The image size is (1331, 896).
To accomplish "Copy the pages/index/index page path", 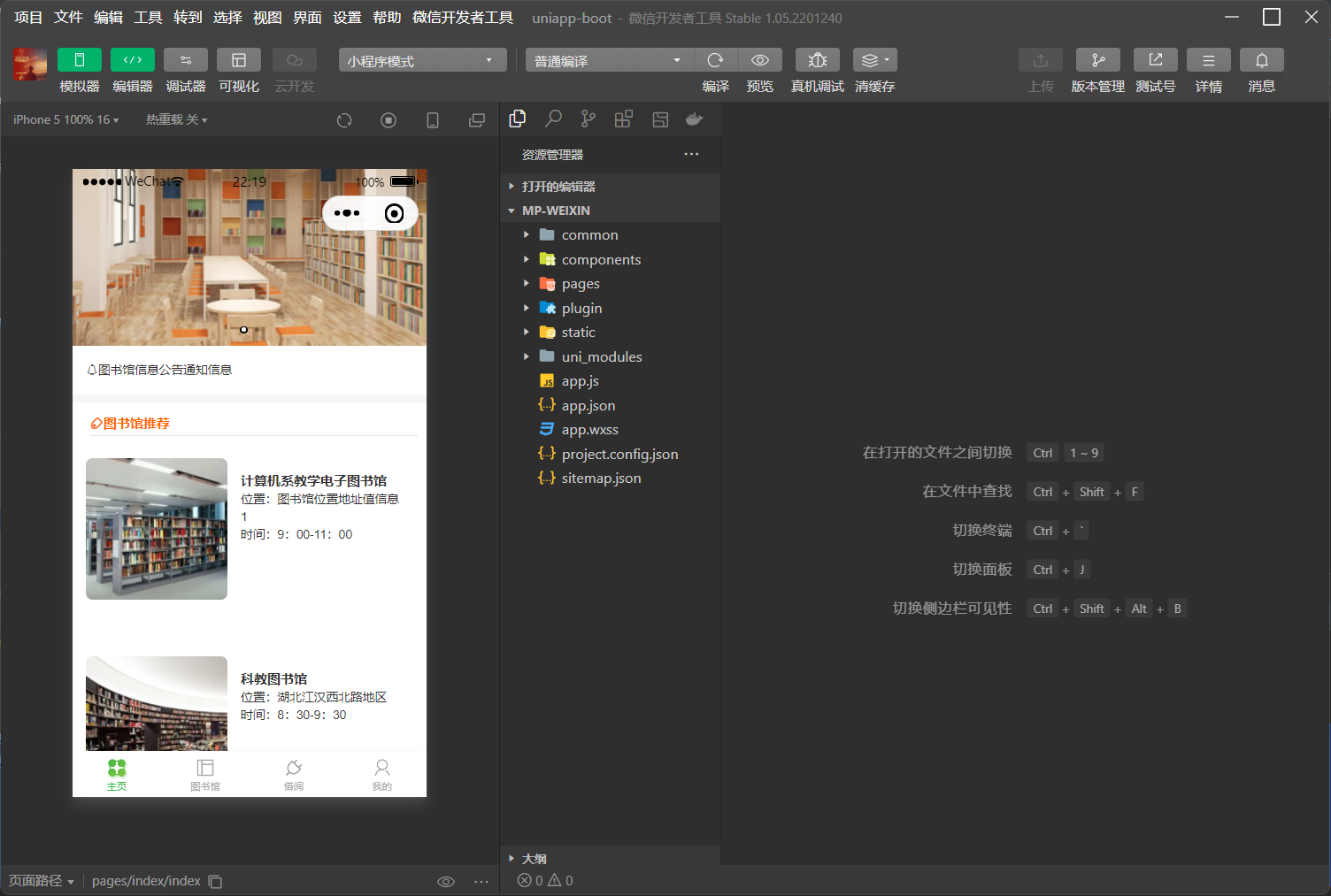I will tap(215, 881).
